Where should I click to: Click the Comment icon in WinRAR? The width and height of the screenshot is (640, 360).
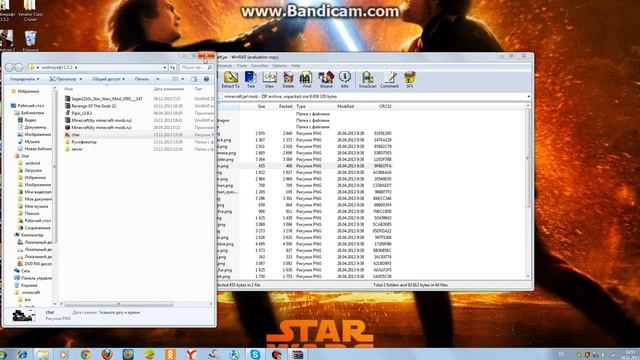pyautogui.click(x=389, y=80)
